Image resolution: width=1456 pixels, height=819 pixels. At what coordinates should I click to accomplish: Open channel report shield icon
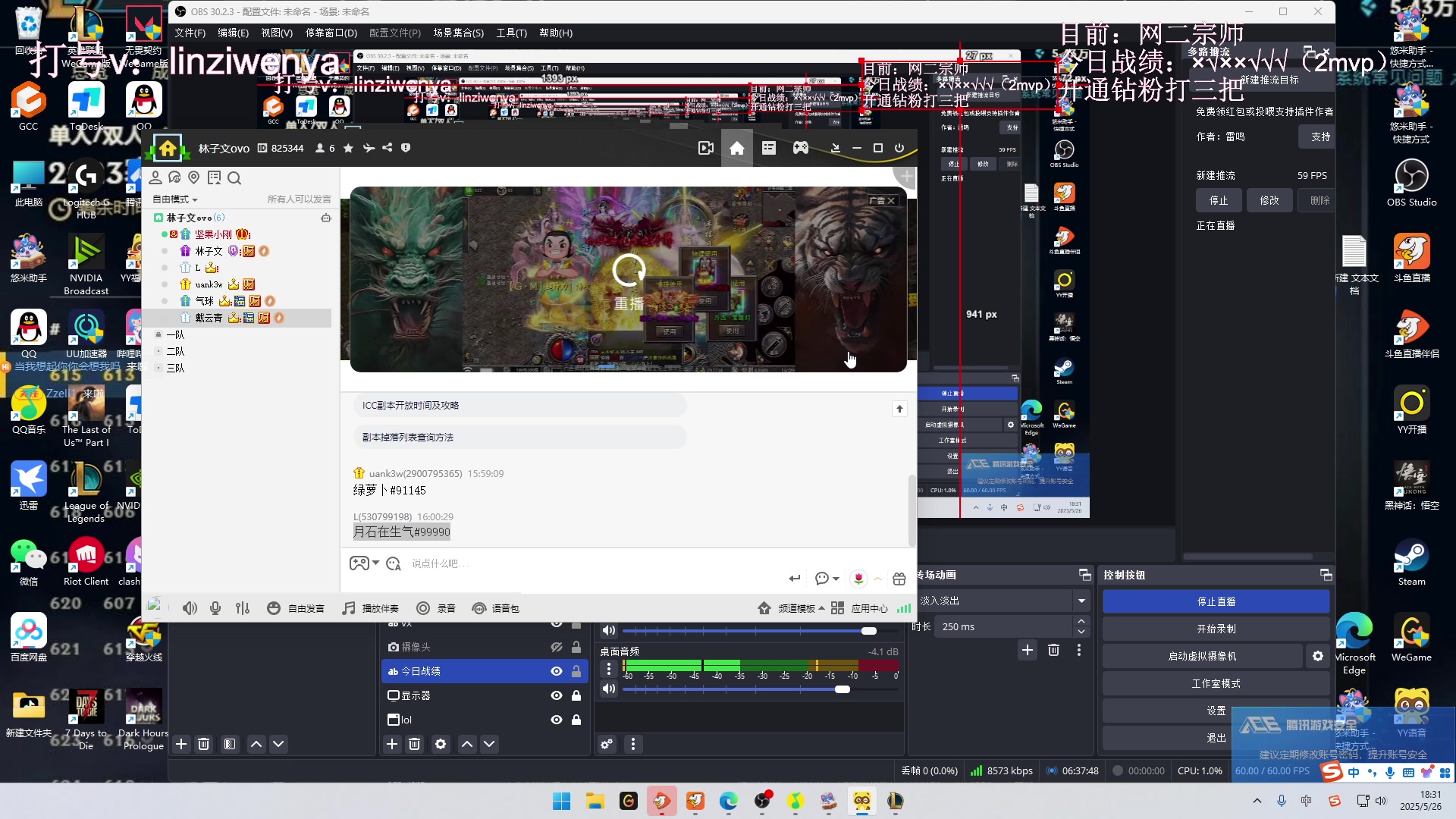tap(406, 148)
